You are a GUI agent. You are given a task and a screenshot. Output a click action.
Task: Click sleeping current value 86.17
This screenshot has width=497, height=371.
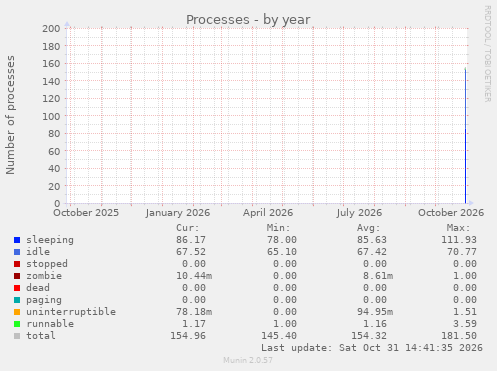coord(191,240)
